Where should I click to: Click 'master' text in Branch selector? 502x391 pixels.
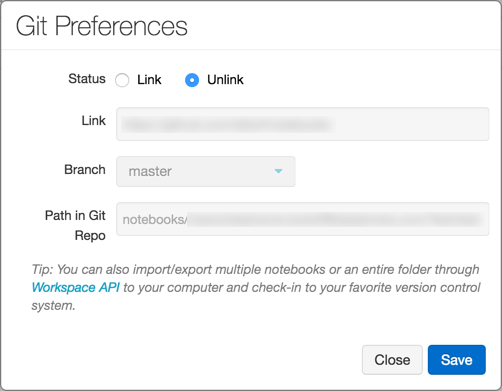coord(150,171)
